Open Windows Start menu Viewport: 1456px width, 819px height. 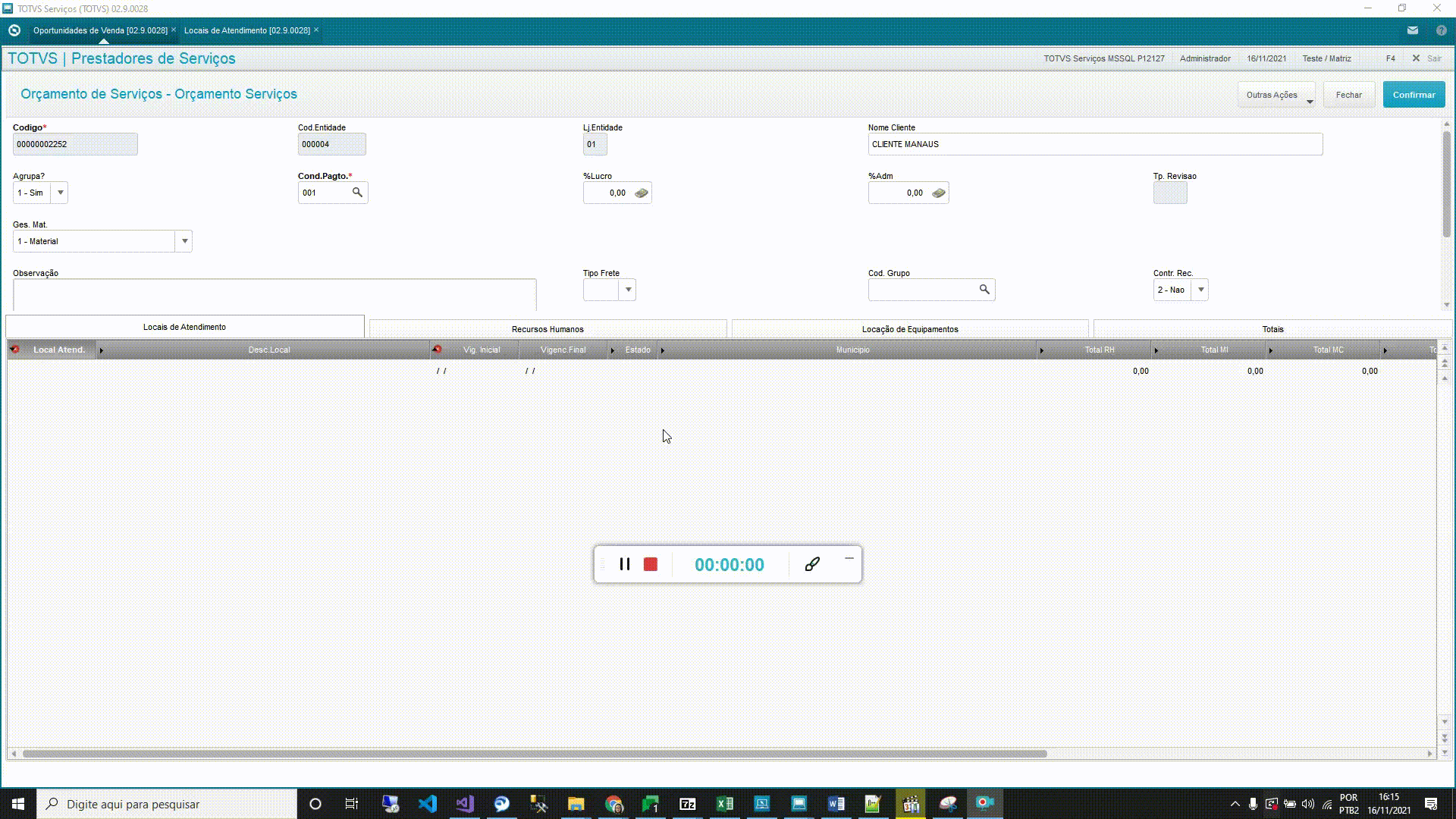coord(18,804)
